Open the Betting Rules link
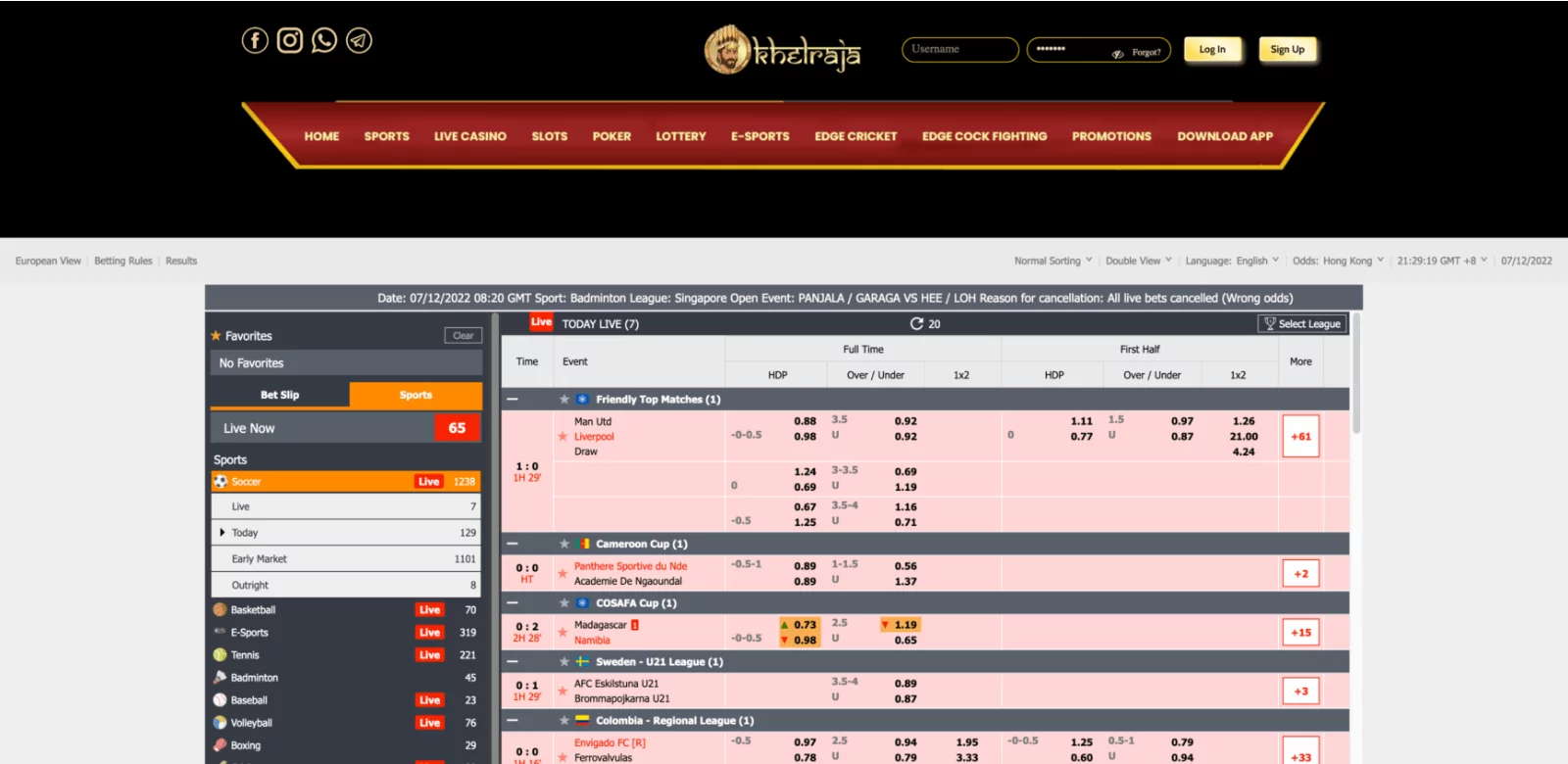Screen dimensions: 1568x764 [123, 261]
